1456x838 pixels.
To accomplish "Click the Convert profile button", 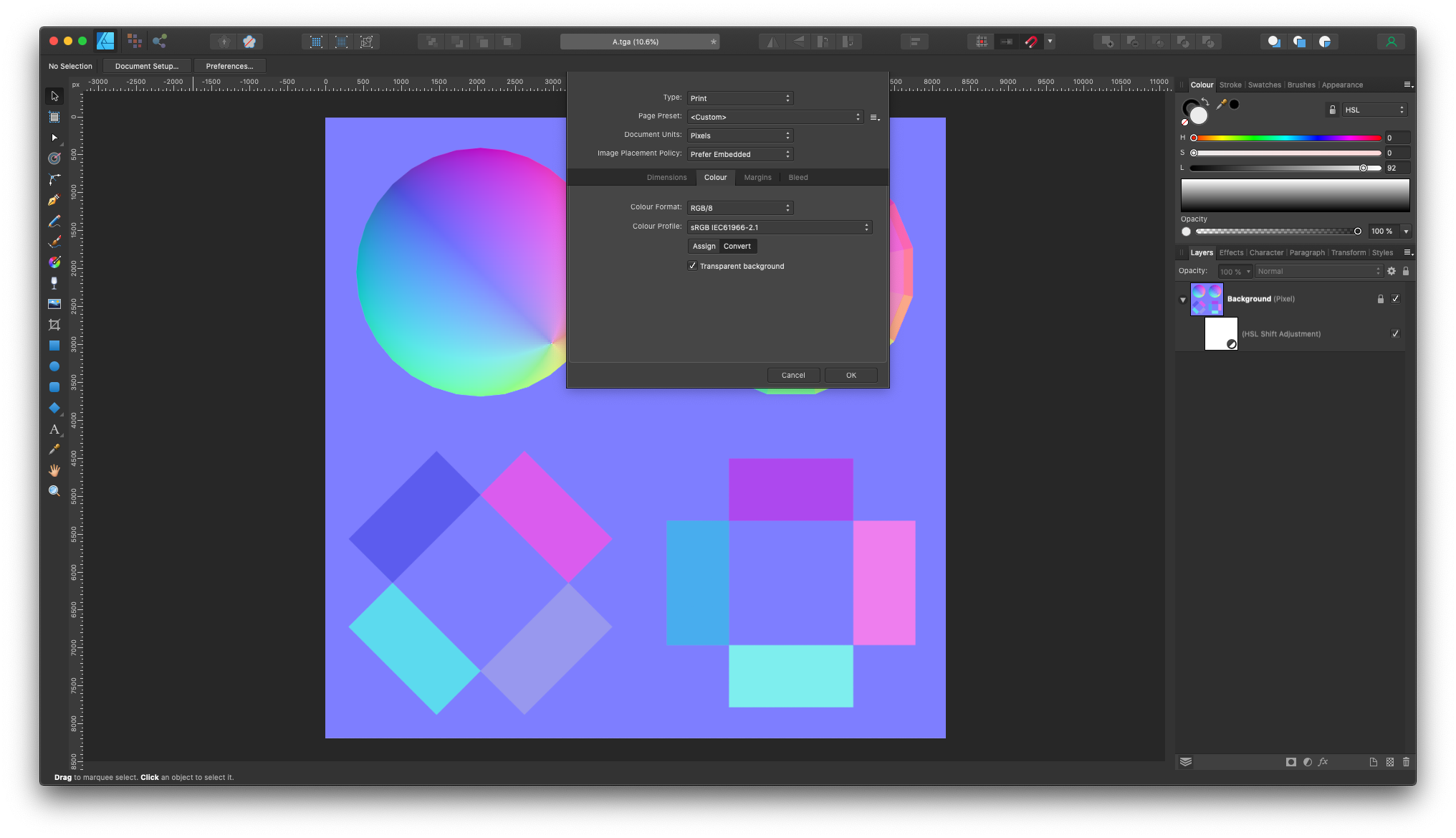I will [737, 246].
